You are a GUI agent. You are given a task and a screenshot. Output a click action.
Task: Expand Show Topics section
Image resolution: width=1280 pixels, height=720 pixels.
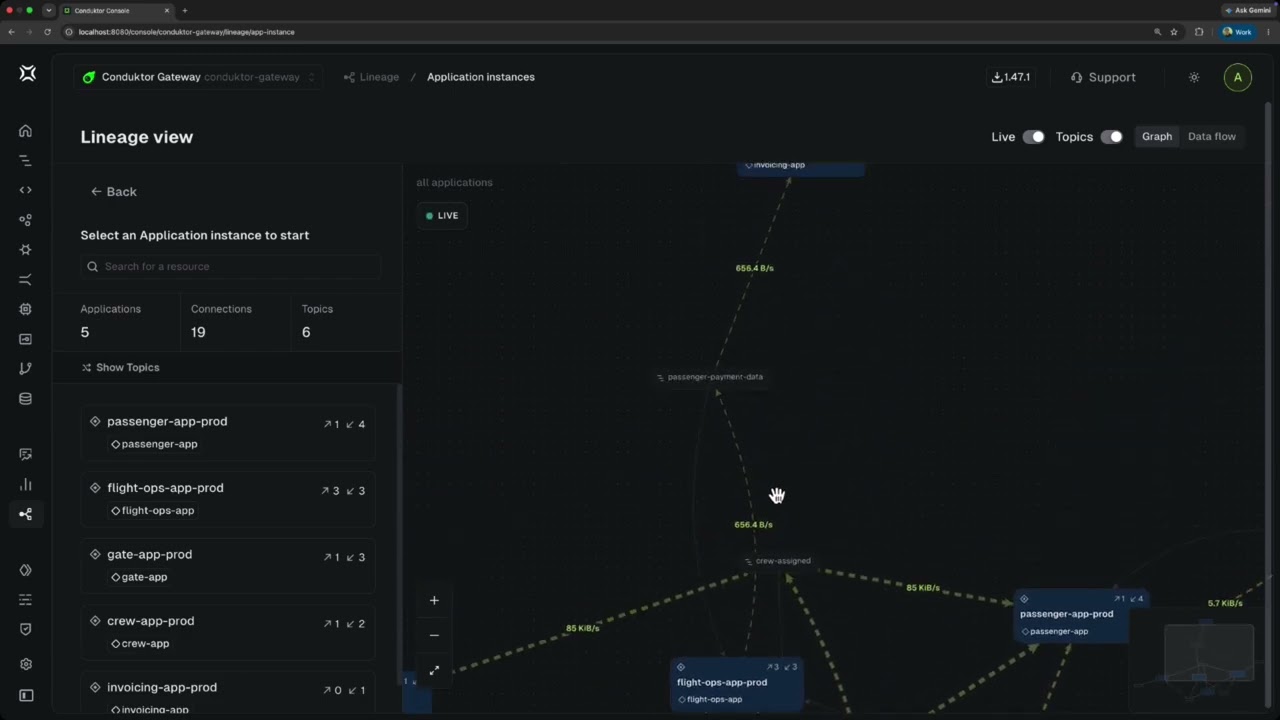click(120, 367)
